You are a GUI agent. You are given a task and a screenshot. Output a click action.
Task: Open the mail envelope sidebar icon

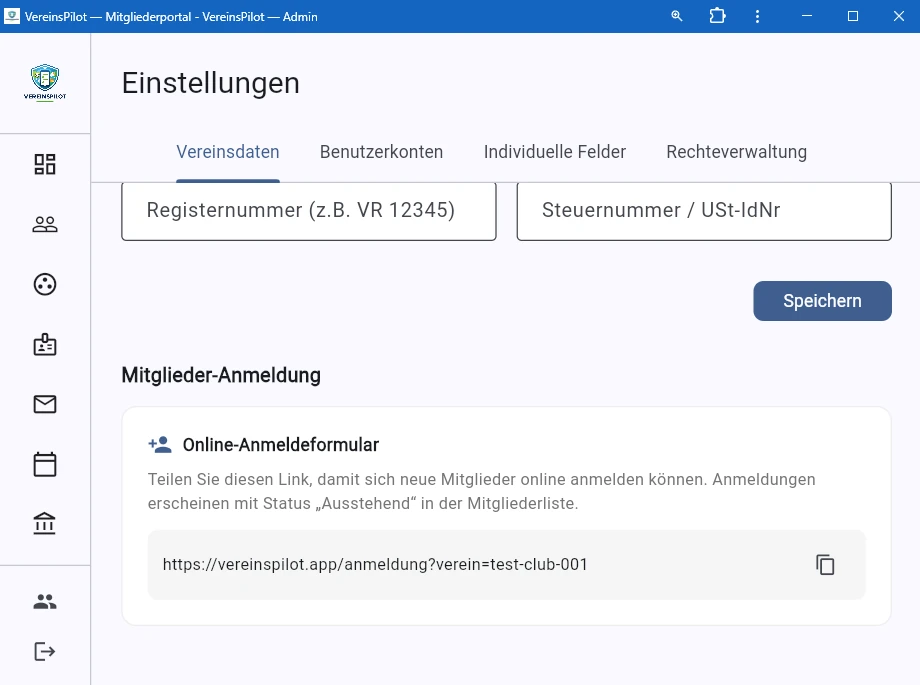tap(44, 404)
